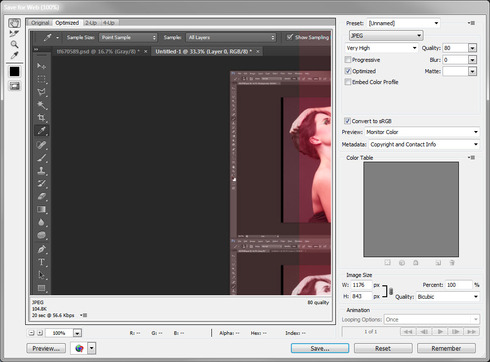490x362 pixels.
Task: Click the Remember button
Action: (446, 348)
